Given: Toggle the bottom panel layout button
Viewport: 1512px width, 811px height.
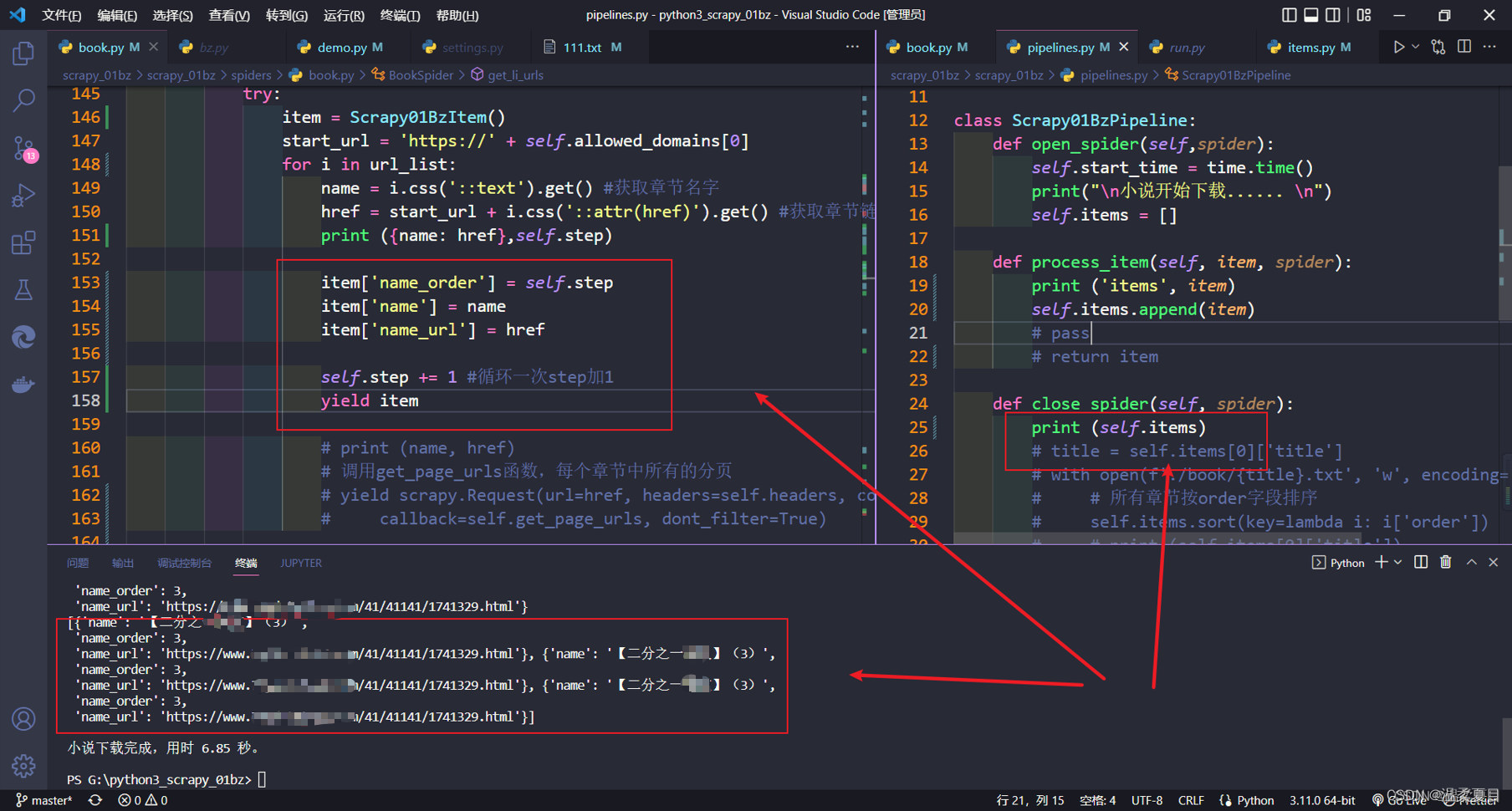Looking at the screenshot, I should (1311, 15).
